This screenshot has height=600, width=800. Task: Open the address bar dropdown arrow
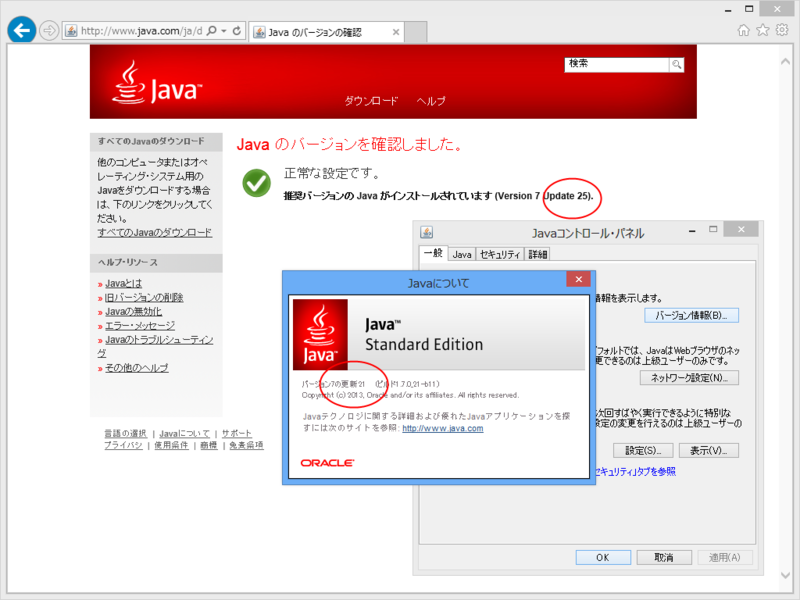click(x=224, y=31)
